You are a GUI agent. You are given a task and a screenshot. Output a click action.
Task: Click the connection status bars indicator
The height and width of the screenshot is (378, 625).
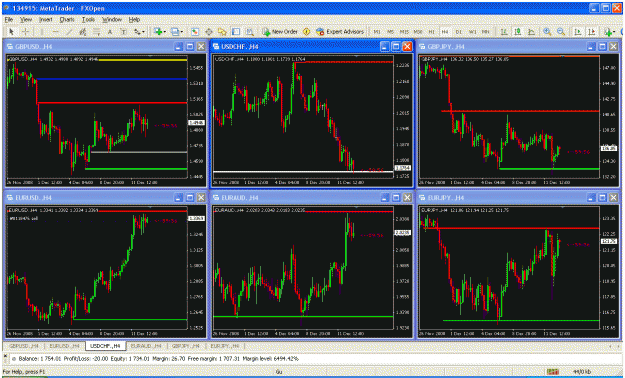(552, 372)
